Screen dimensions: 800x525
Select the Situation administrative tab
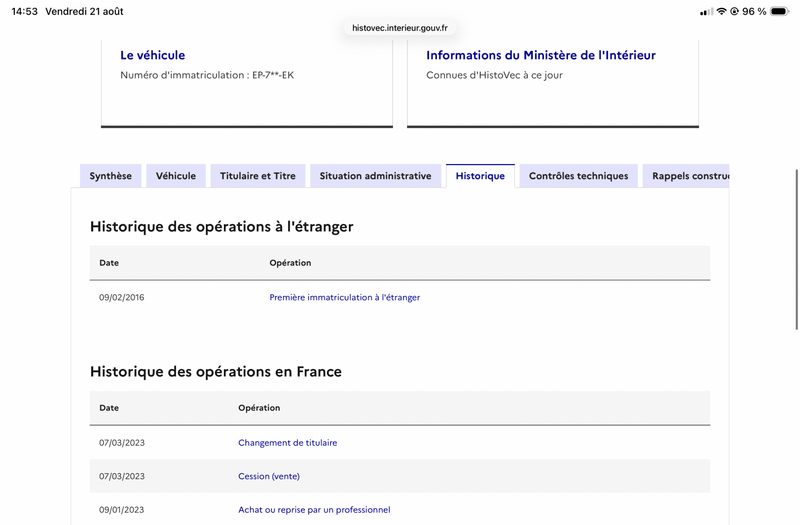coord(376,176)
